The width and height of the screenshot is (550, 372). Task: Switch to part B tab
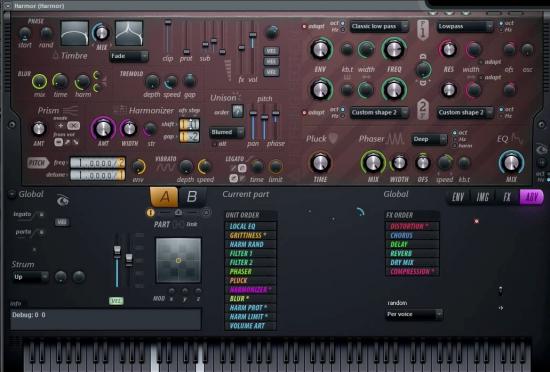[192, 197]
